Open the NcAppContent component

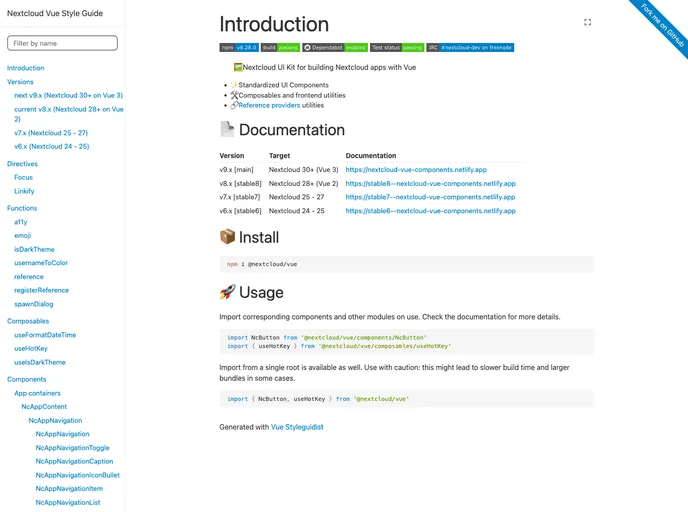pyautogui.click(x=44, y=407)
